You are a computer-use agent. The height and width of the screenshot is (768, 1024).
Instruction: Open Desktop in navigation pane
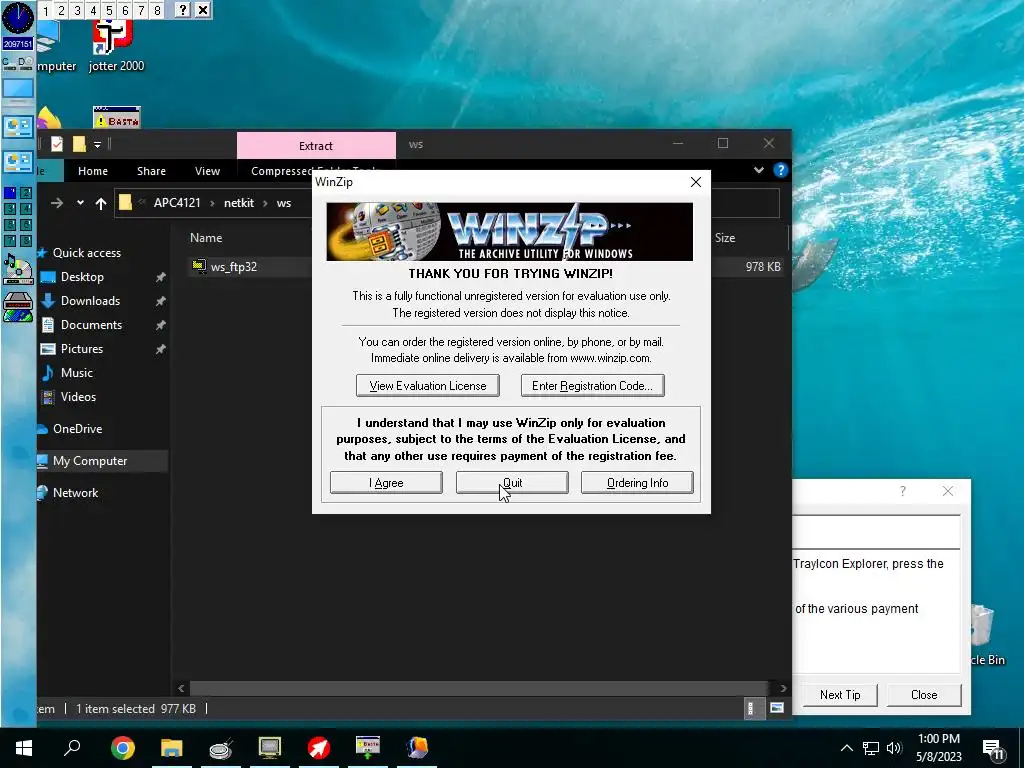point(82,277)
